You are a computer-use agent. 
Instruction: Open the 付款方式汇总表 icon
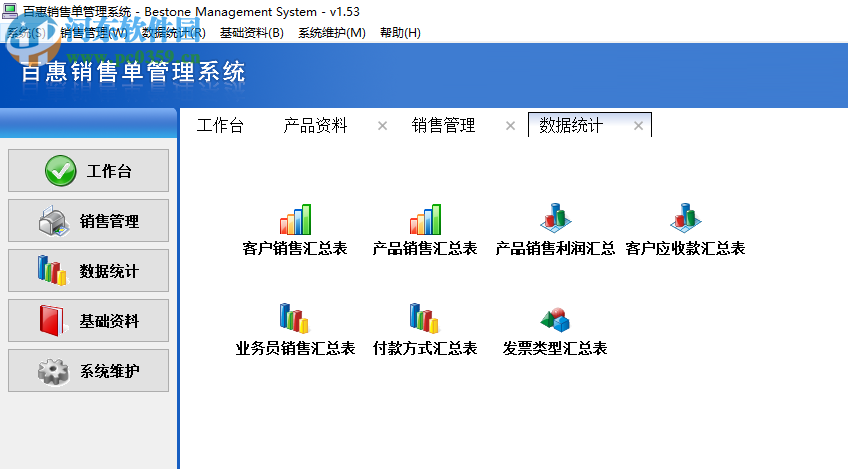[x=424, y=318]
